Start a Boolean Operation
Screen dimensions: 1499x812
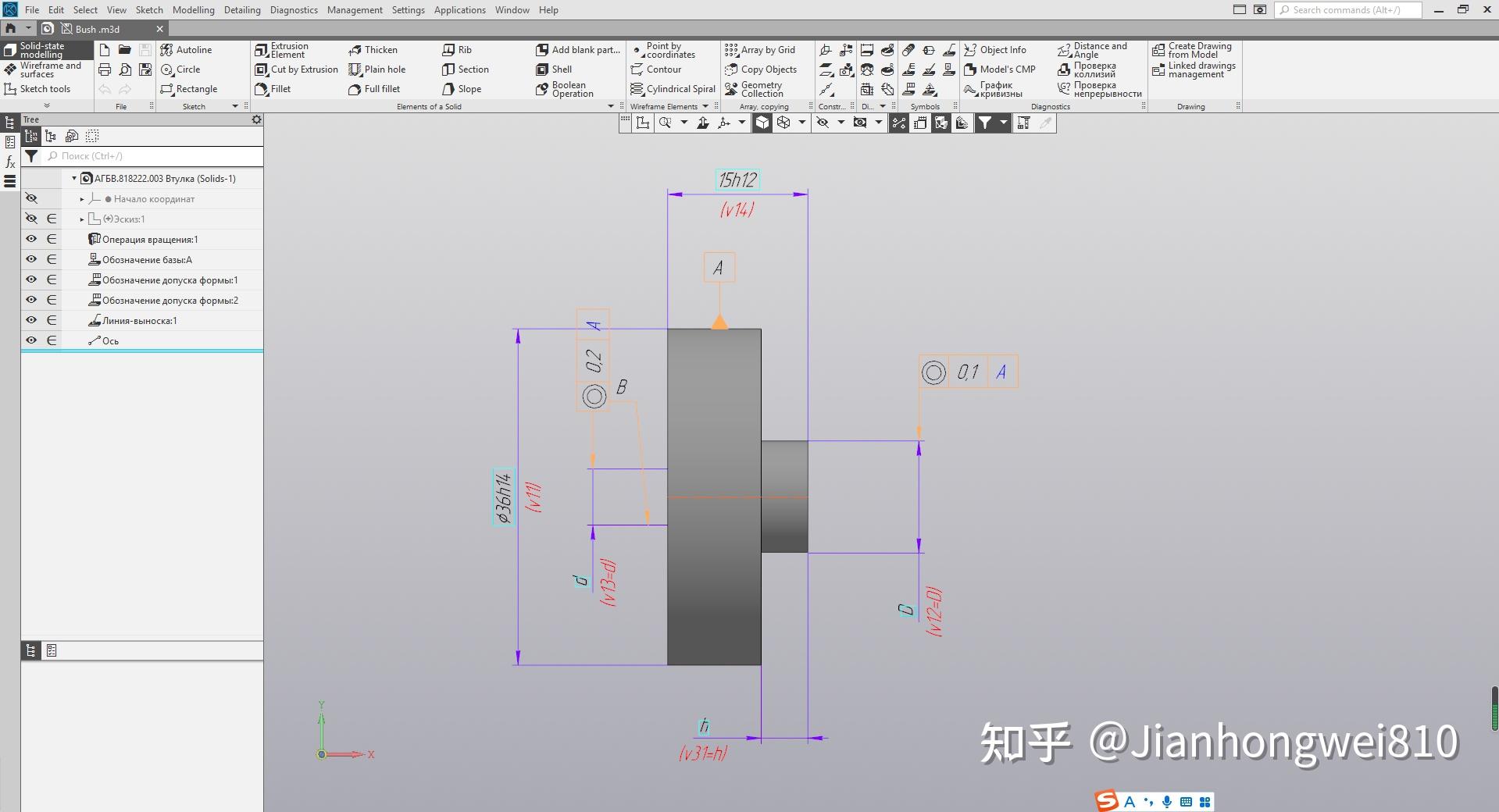click(x=568, y=88)
